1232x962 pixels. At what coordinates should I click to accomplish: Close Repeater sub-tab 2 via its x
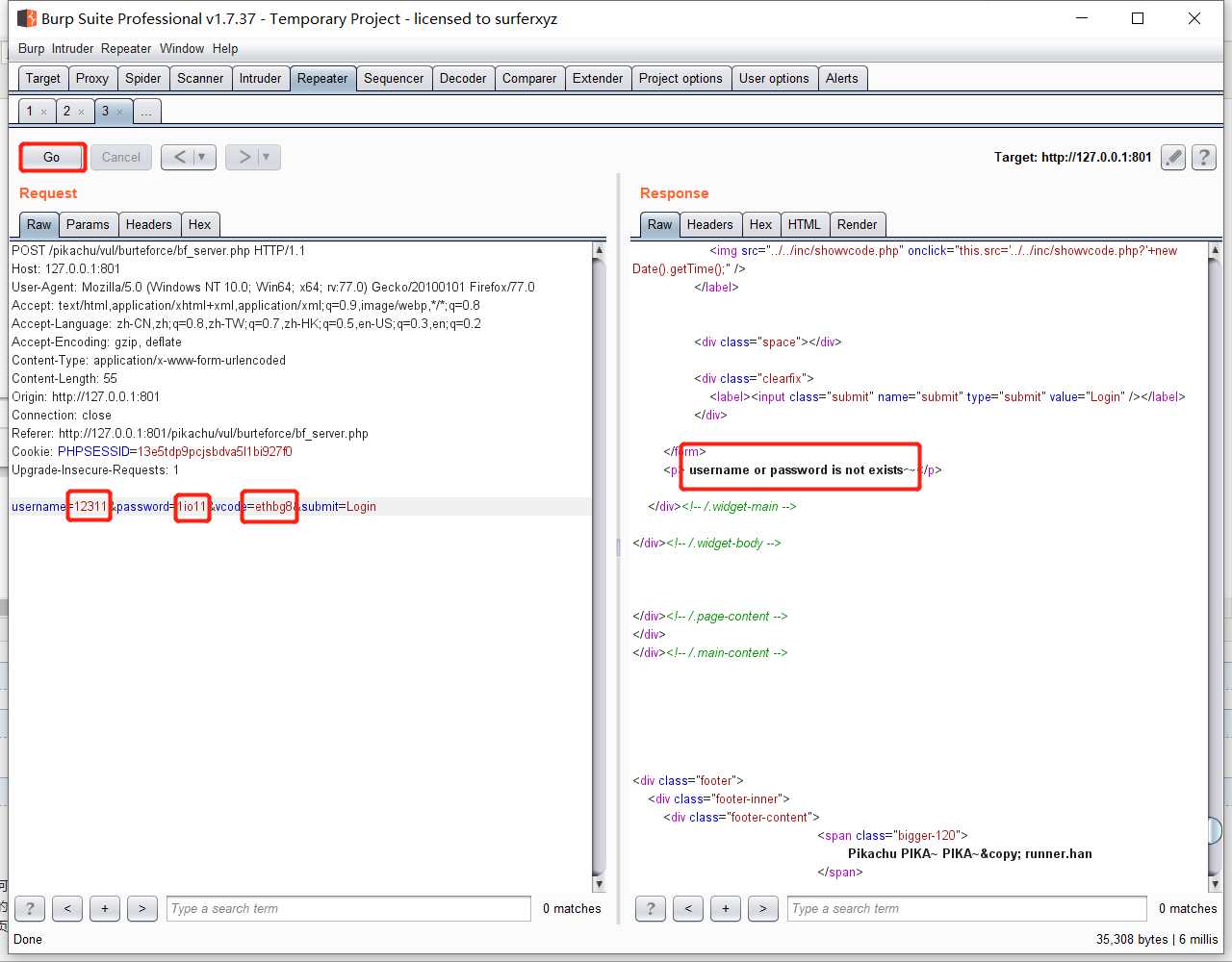[x=81, y=112]
